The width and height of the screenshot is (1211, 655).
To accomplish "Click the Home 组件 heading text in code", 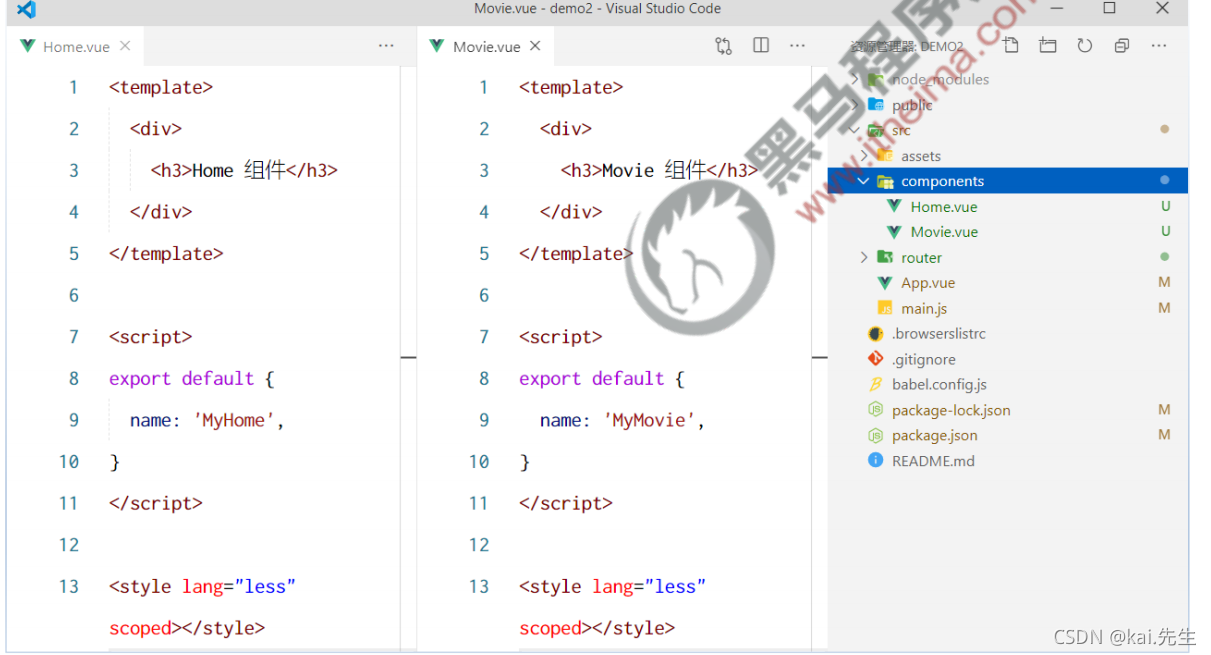I will 239,170.
